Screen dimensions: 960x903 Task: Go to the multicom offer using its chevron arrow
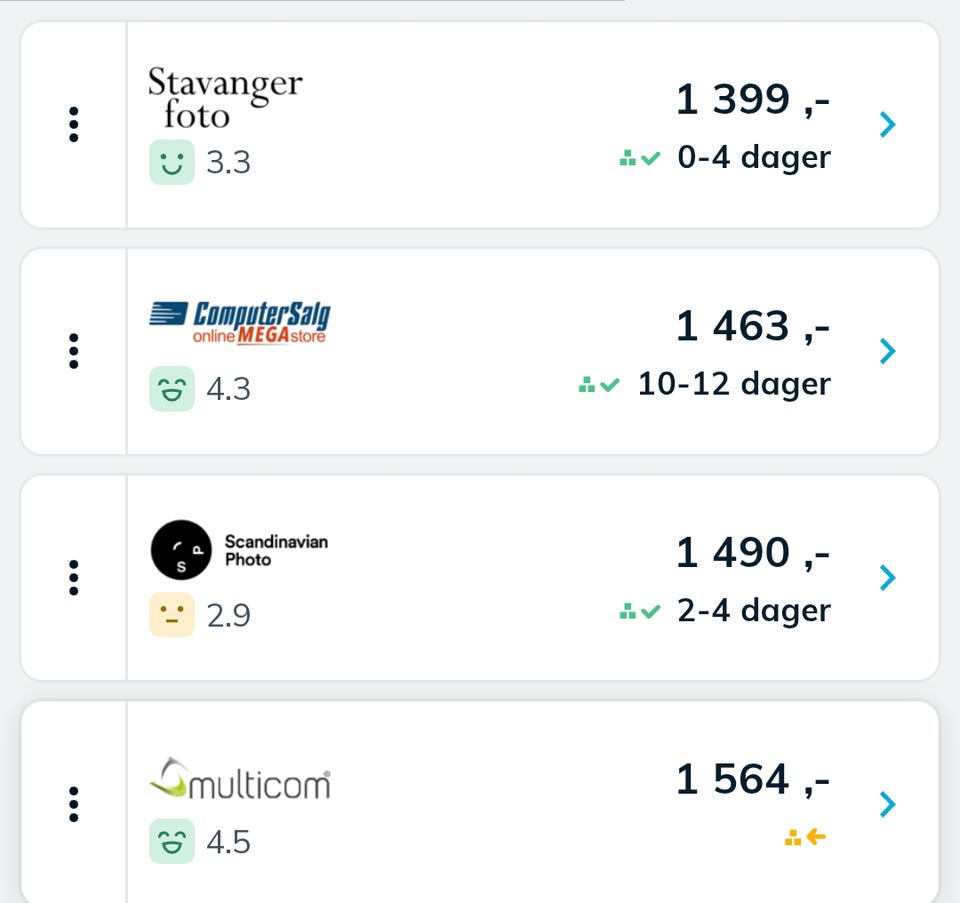click(x=888, y=804)
